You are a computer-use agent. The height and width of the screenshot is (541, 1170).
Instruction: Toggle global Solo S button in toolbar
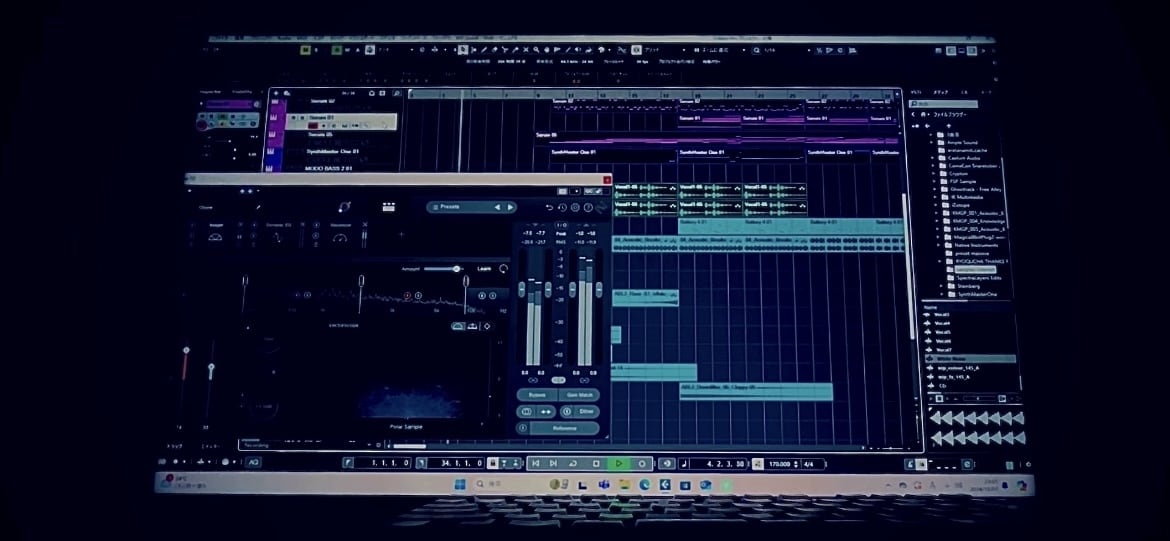click(x=316, y=50)
